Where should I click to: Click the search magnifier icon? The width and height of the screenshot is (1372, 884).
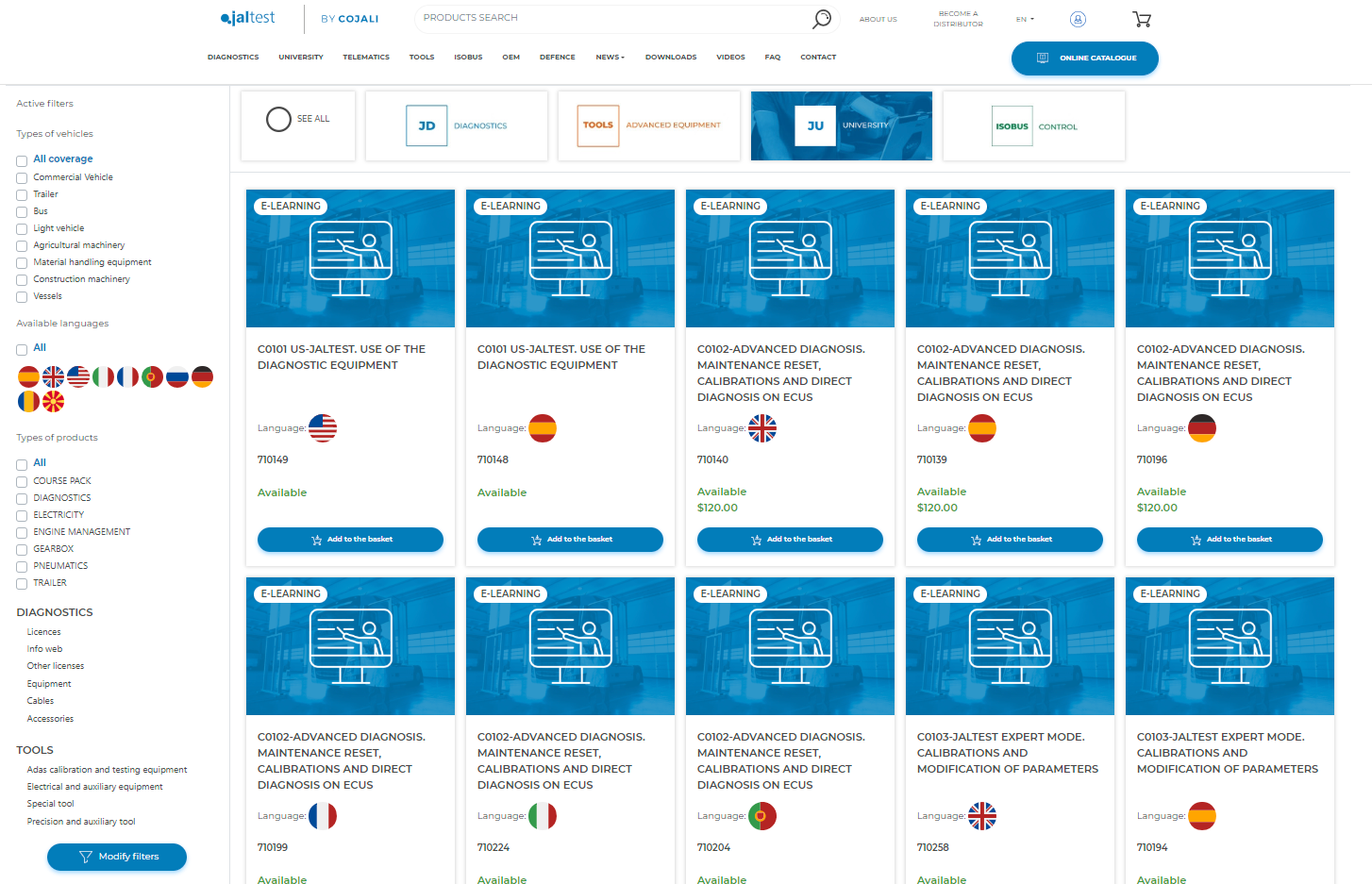(x=822, y=18)
